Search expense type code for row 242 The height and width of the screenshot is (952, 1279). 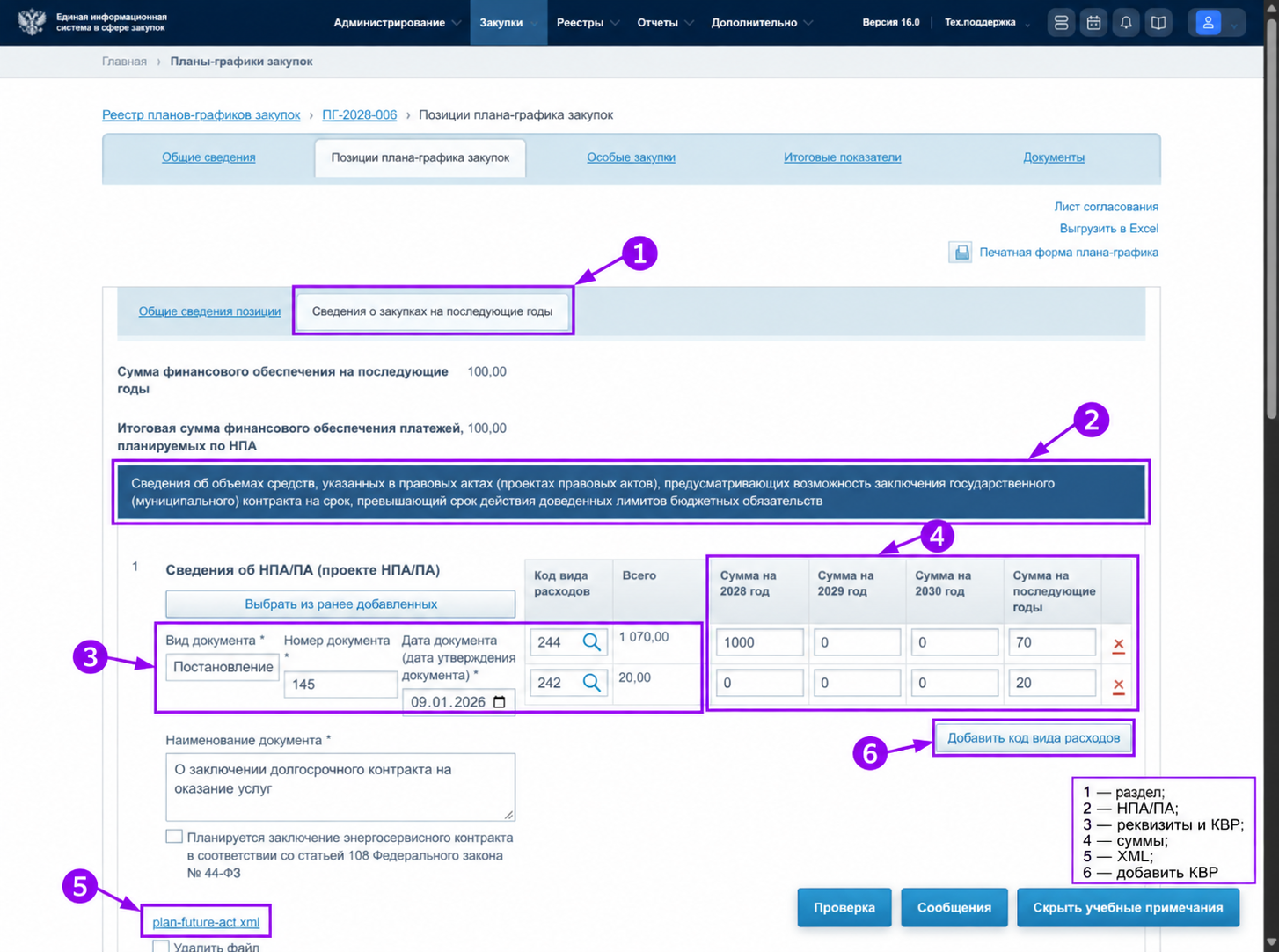pos(592,683)
